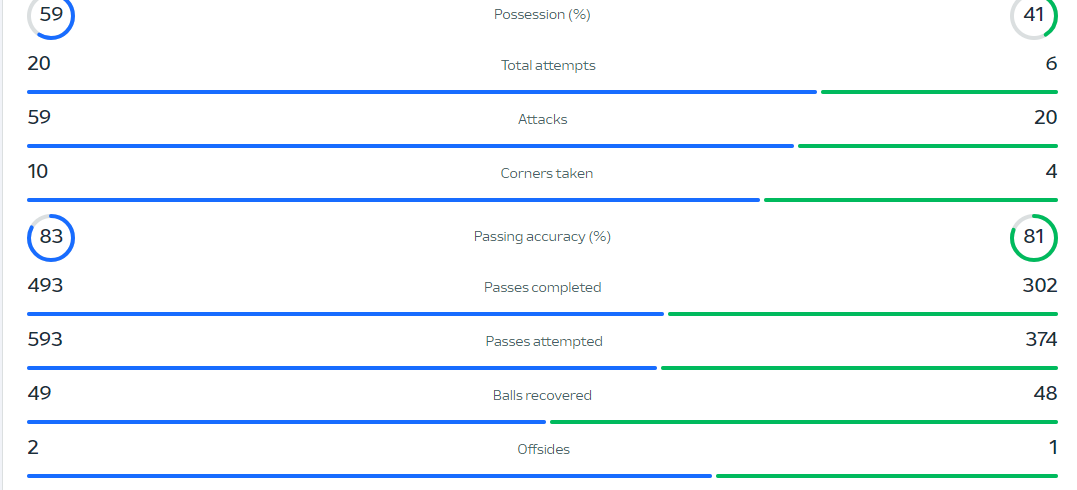Image resolution: width=1077 pixels, height=490 pixels.
Task: Select the Balls recovered label
Action: click(x=542, y=395)
